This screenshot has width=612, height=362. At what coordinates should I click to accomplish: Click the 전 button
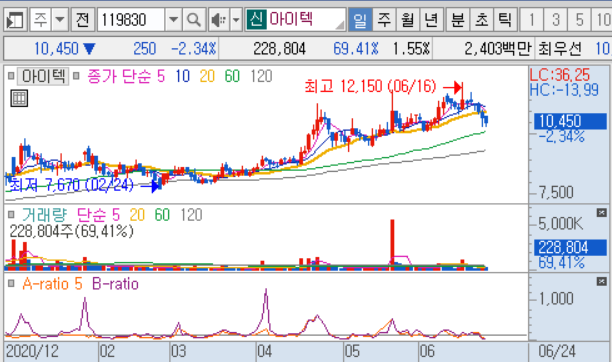82,20
